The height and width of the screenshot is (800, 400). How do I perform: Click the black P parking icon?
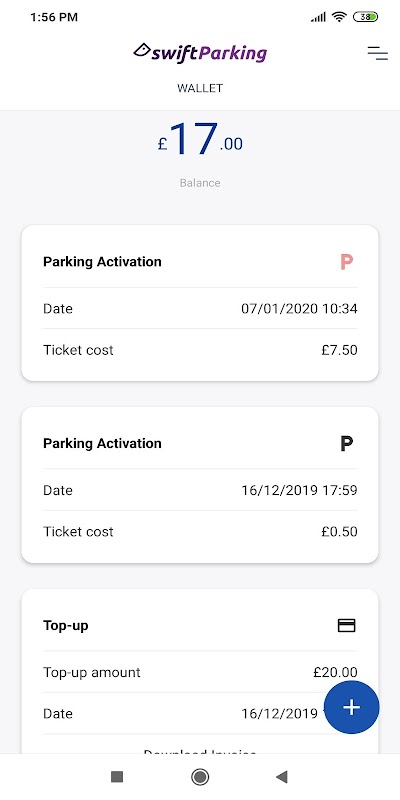[347, 444]
